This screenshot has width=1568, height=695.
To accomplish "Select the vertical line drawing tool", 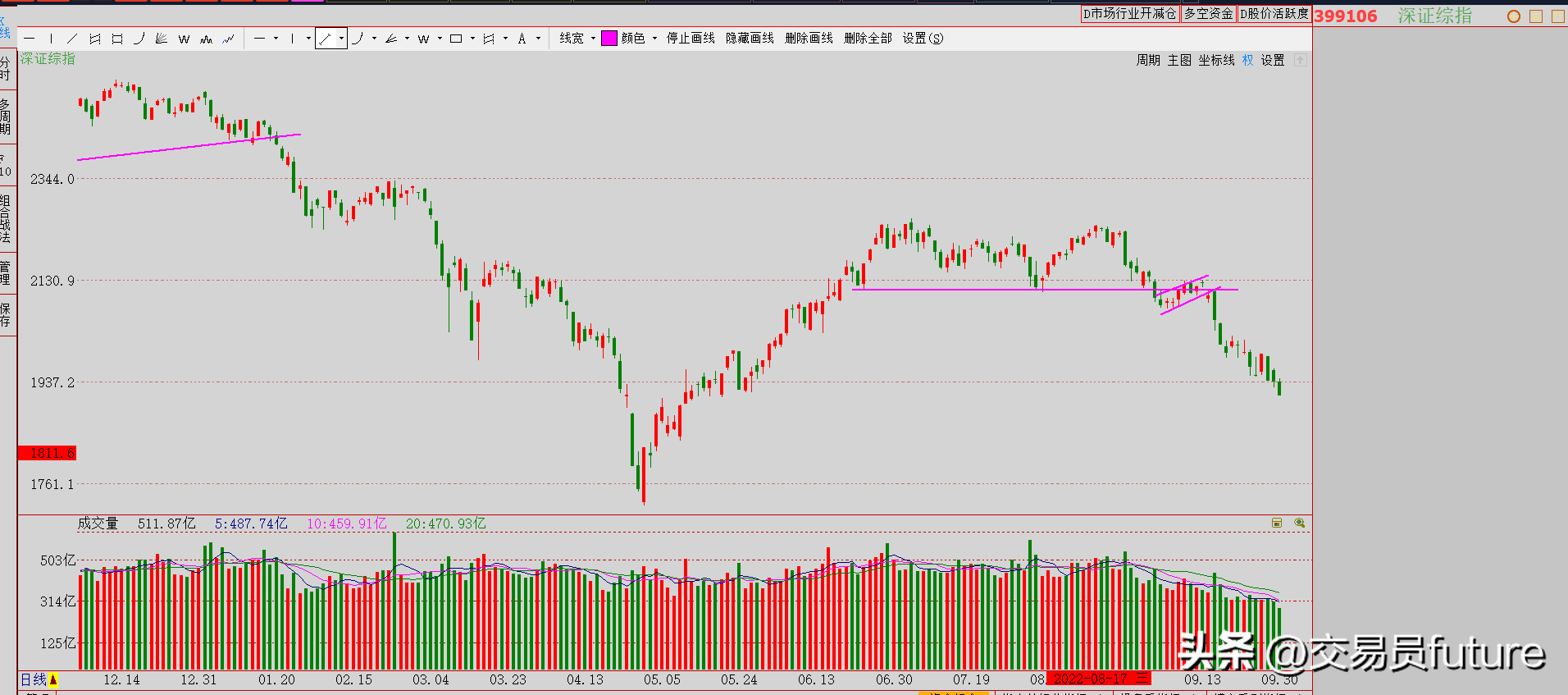I will click(x=51, y=39).
